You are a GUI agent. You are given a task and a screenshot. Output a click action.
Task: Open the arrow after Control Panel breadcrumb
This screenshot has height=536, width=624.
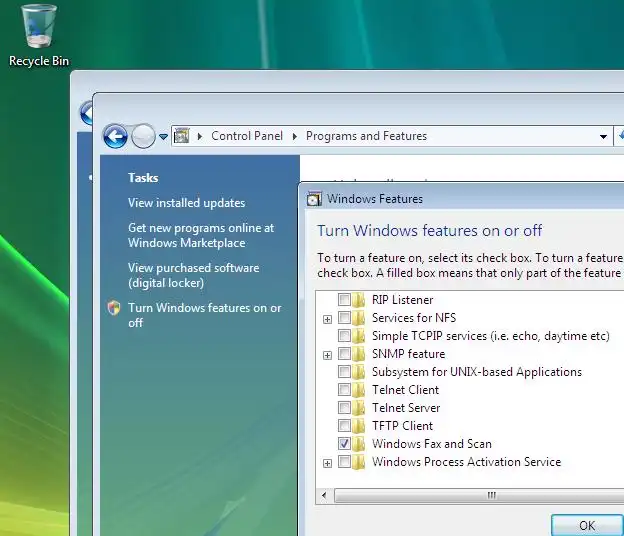[294, 136]
